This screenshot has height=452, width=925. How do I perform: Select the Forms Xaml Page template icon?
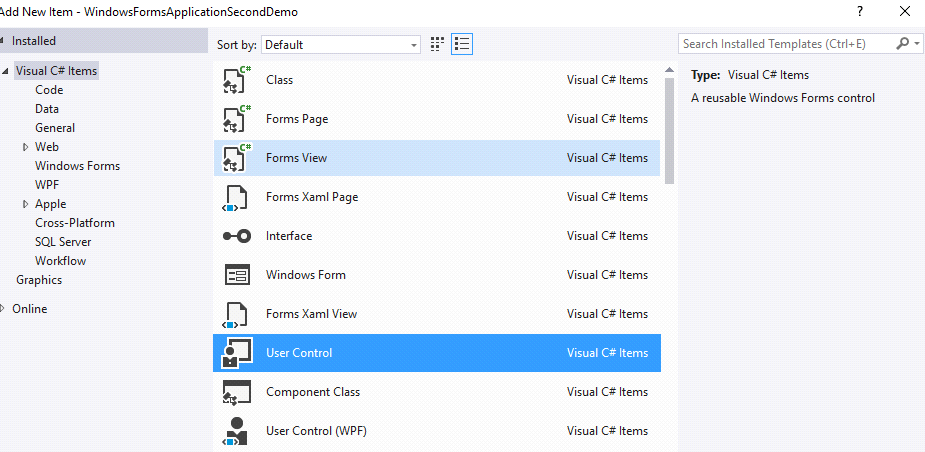click(x=237, y=197)
